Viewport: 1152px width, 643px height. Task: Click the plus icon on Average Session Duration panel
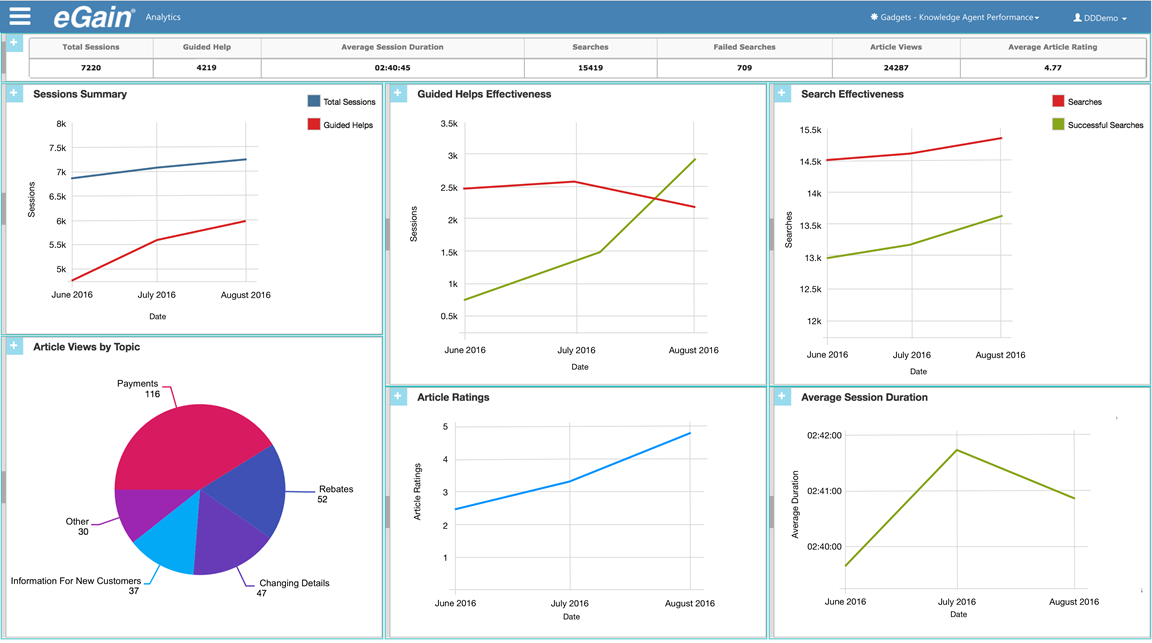[x=780, y=396]
